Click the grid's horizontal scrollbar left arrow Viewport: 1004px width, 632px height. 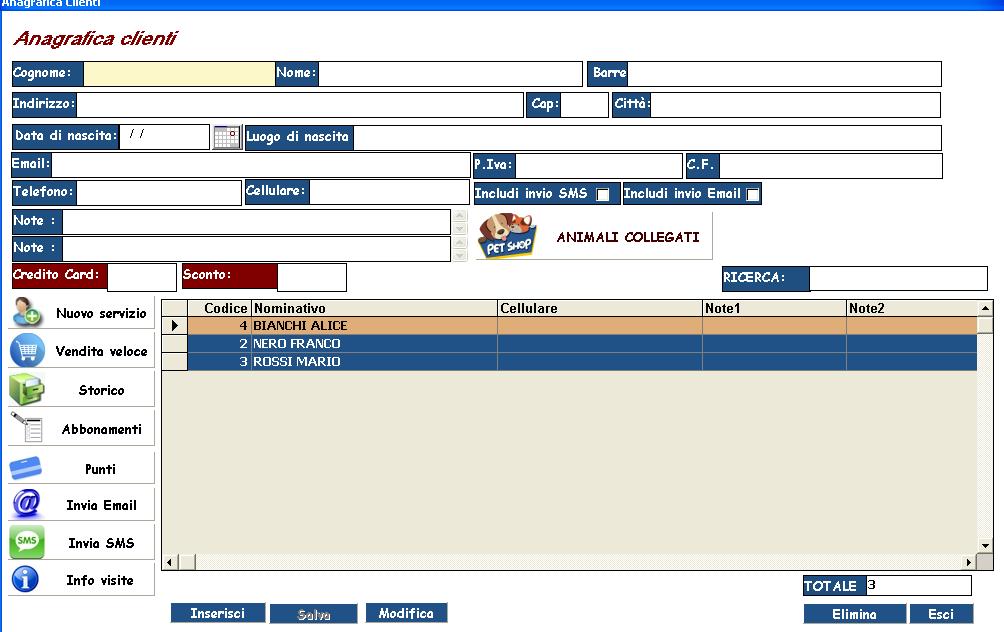point(170,562)
